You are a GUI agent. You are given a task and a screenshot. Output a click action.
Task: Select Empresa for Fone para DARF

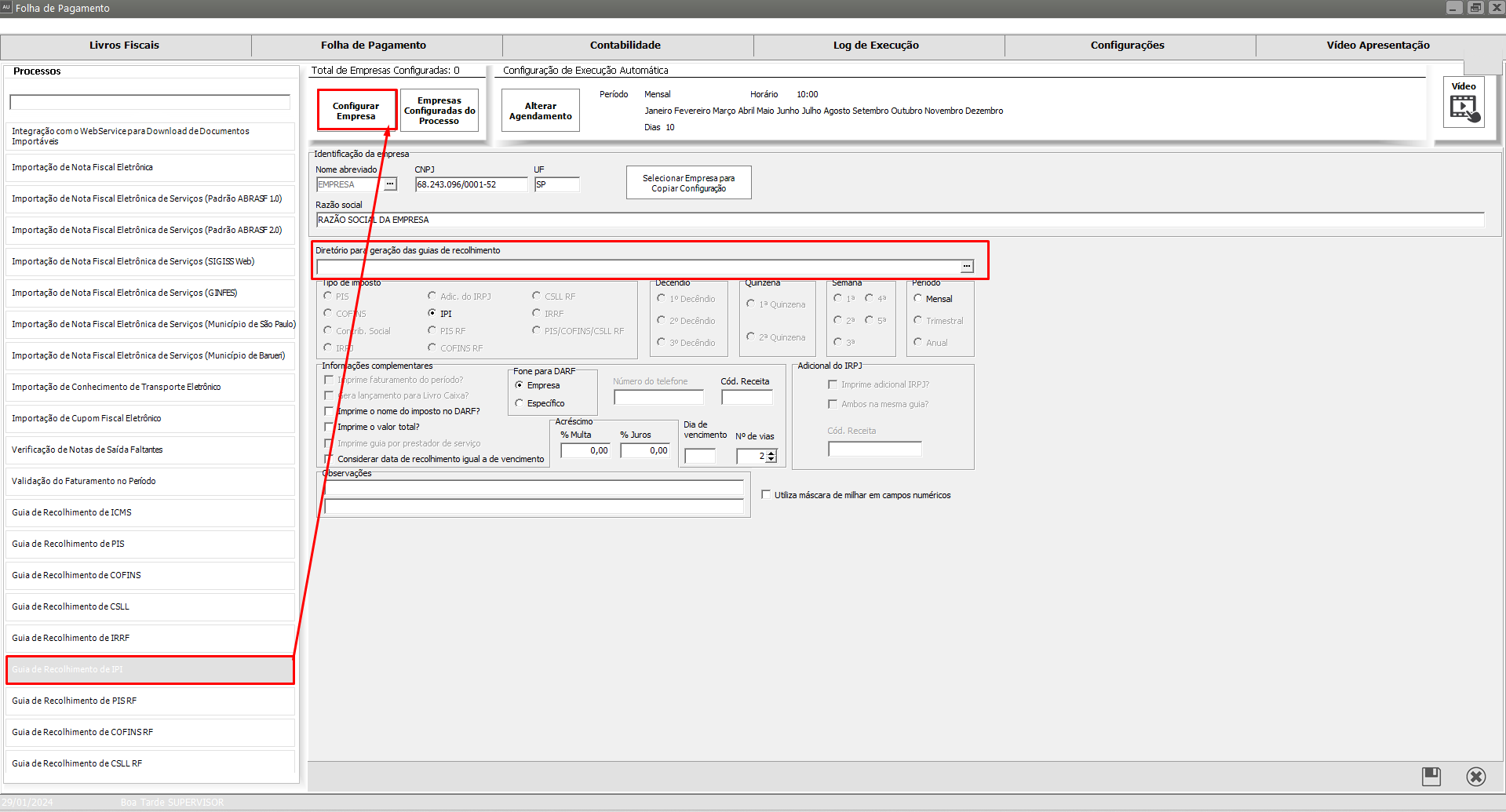point(519,385)
